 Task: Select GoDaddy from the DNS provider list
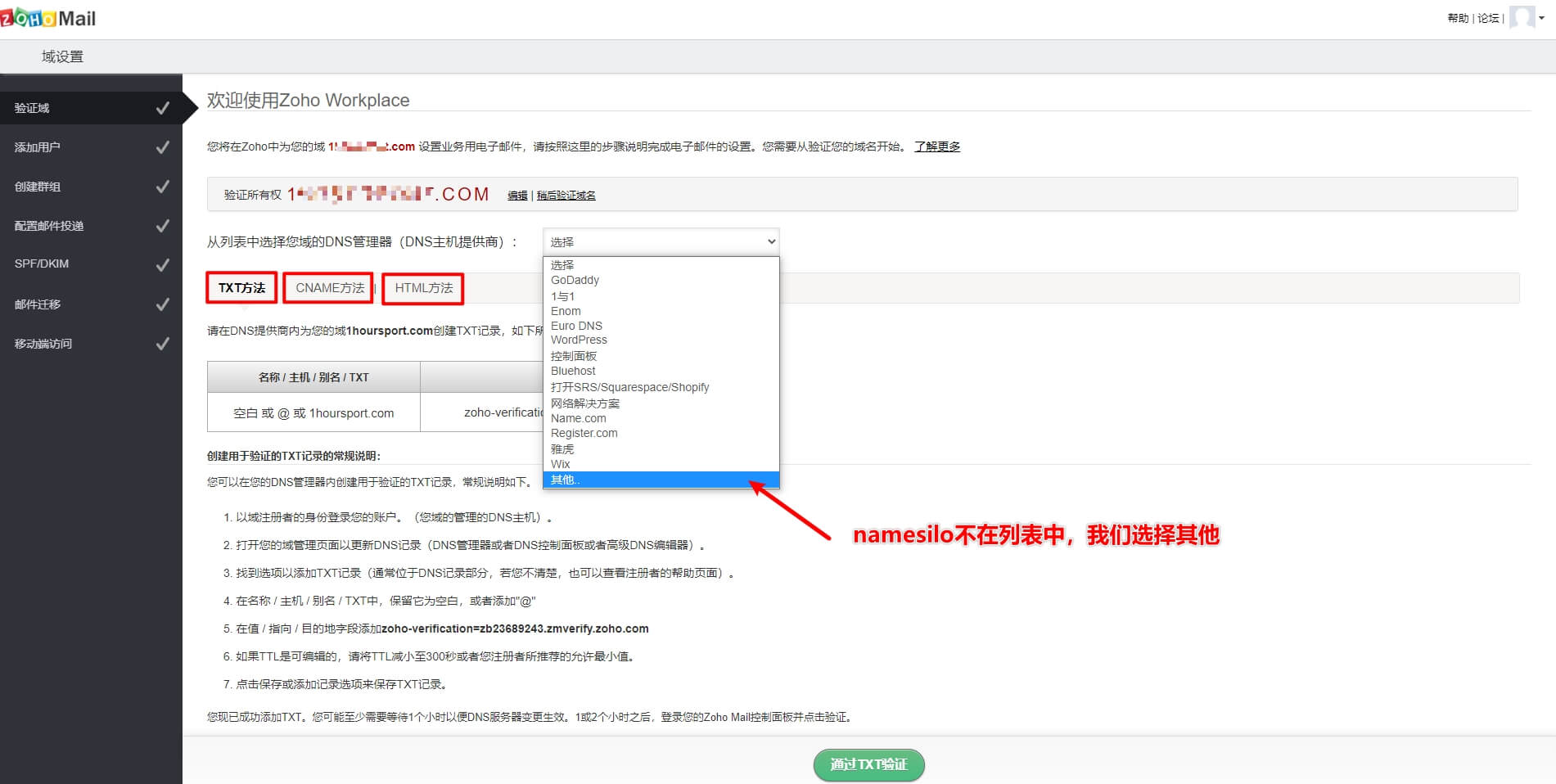575,280
